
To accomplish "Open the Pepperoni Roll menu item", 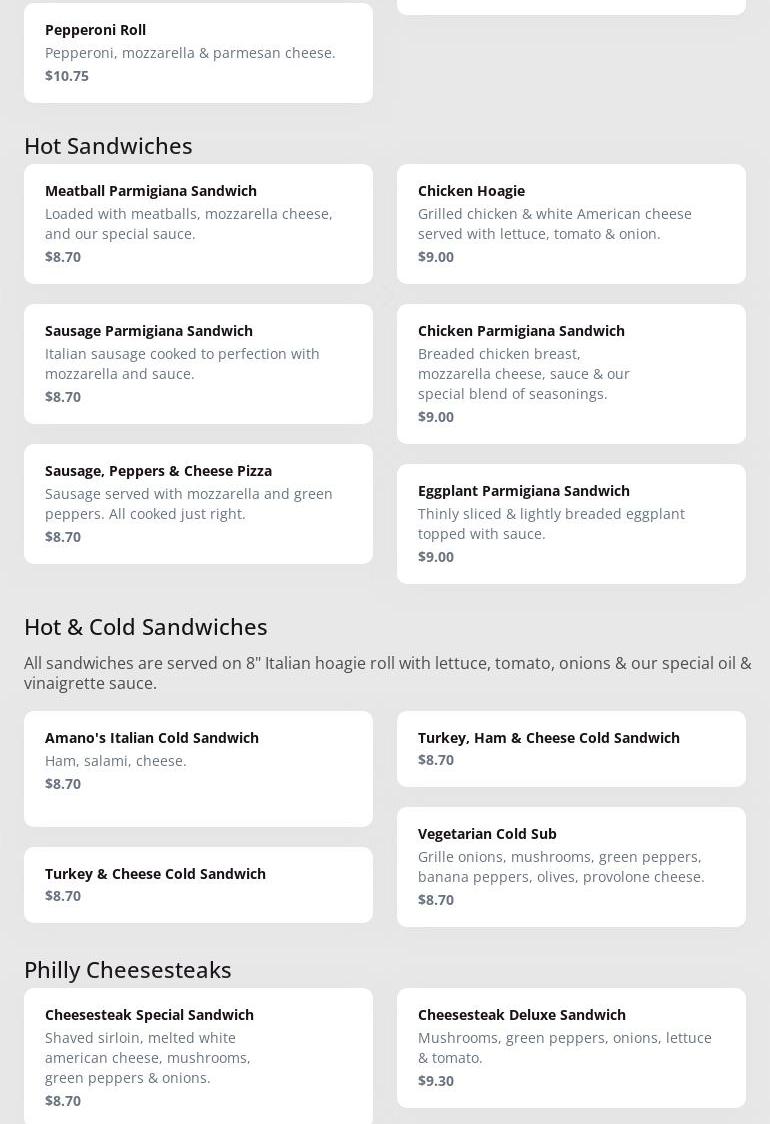I will tap(198, 52).
